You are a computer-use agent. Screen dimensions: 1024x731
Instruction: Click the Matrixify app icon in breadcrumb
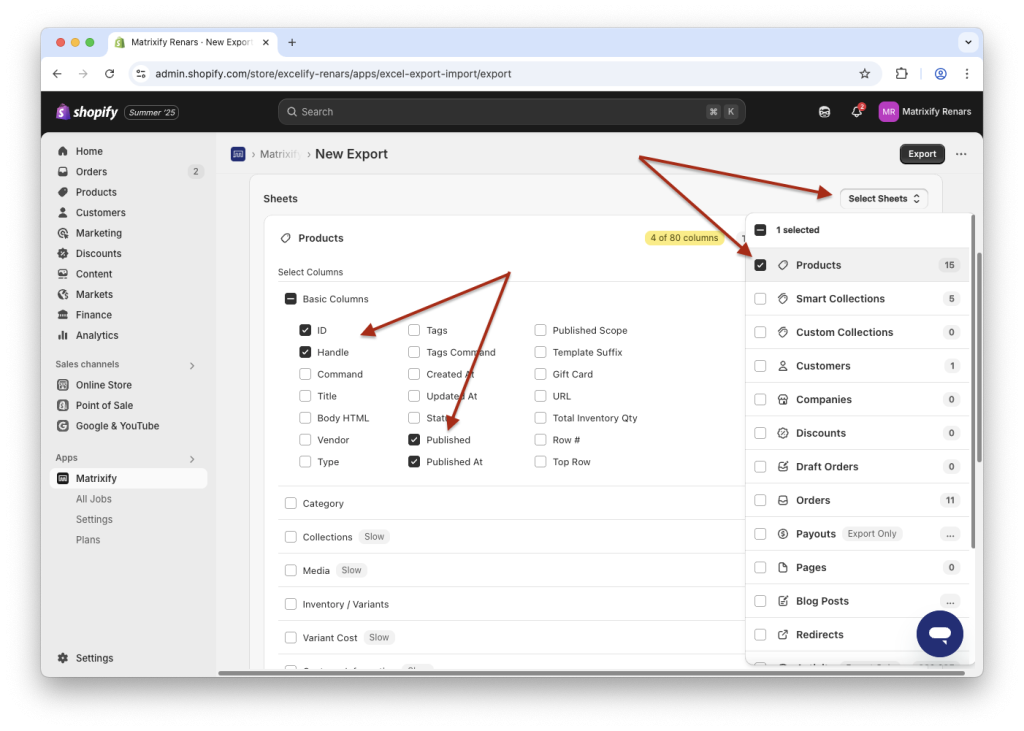(238, 153)
